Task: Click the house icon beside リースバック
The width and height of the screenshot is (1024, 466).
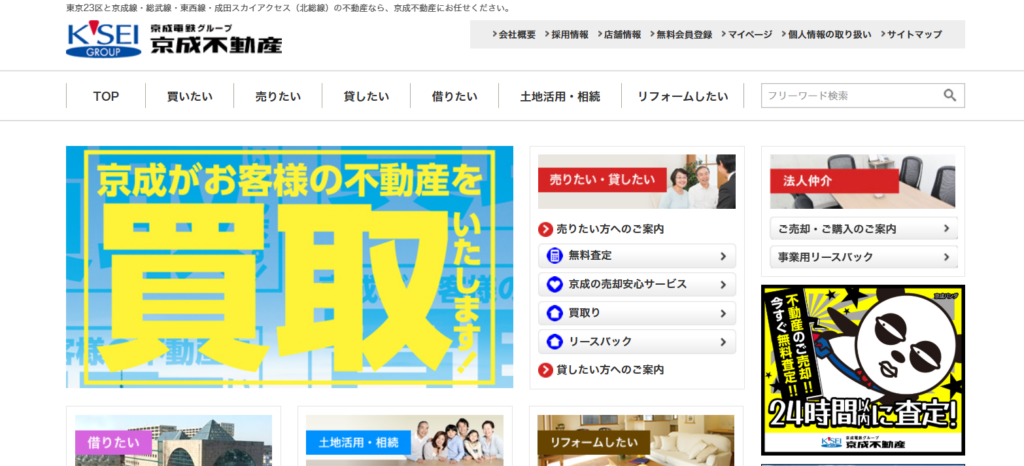Action: [x=554, y=341]
